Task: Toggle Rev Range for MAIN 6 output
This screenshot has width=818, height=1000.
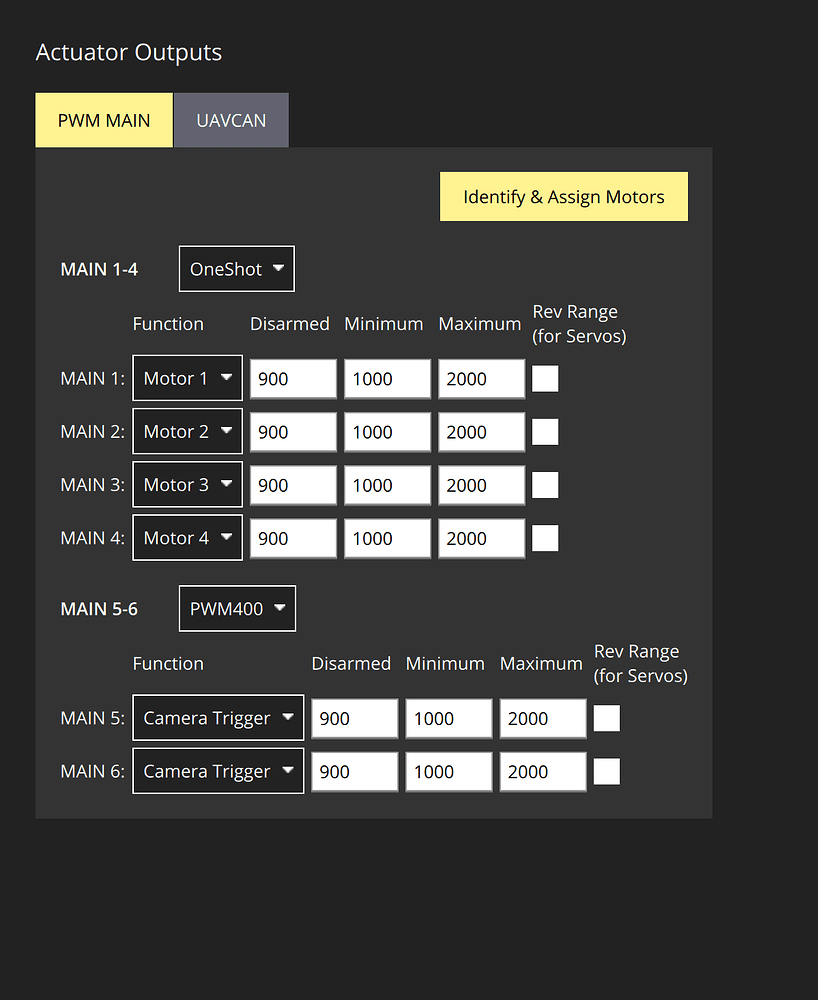Action: 606,770
